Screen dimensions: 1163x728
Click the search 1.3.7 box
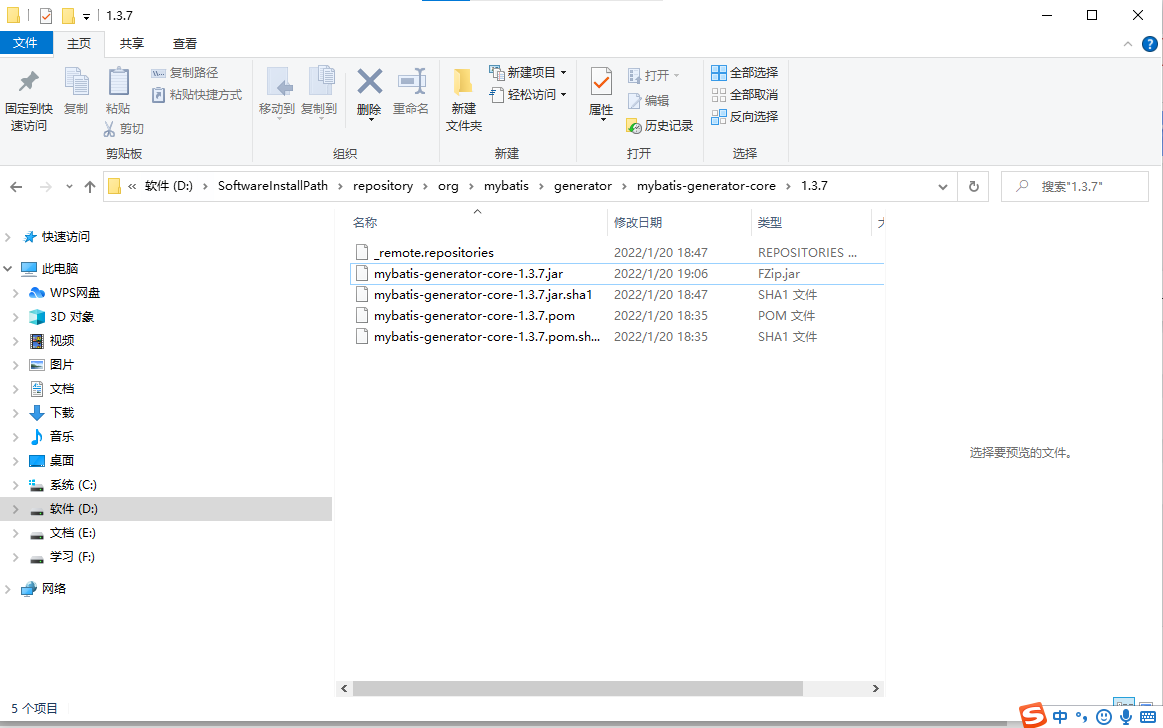point(1075,187)
